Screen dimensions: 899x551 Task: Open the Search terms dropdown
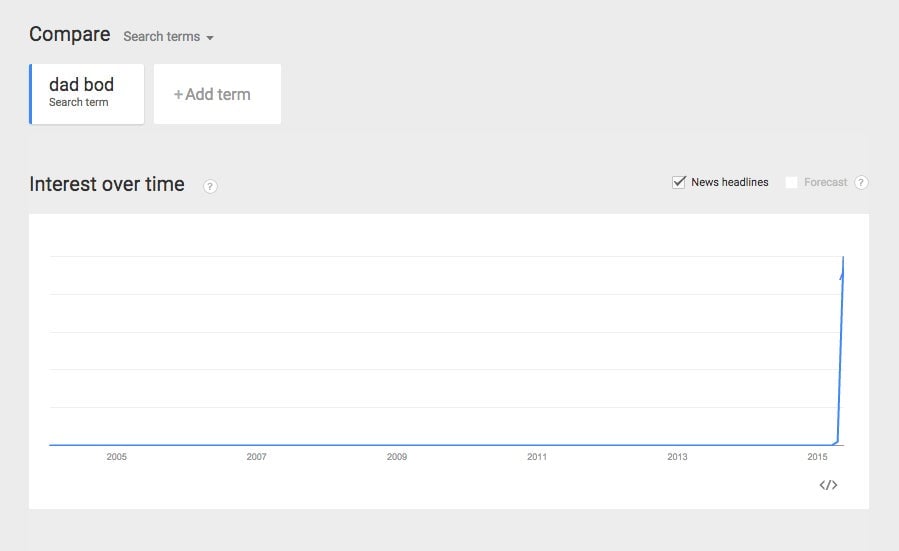(168, 37)
